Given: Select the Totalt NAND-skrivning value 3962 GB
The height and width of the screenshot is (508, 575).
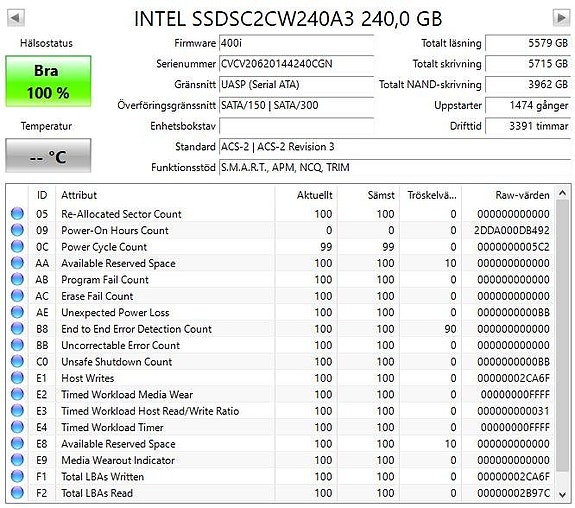Looking at the screenshot, I should tap(528, 85).
